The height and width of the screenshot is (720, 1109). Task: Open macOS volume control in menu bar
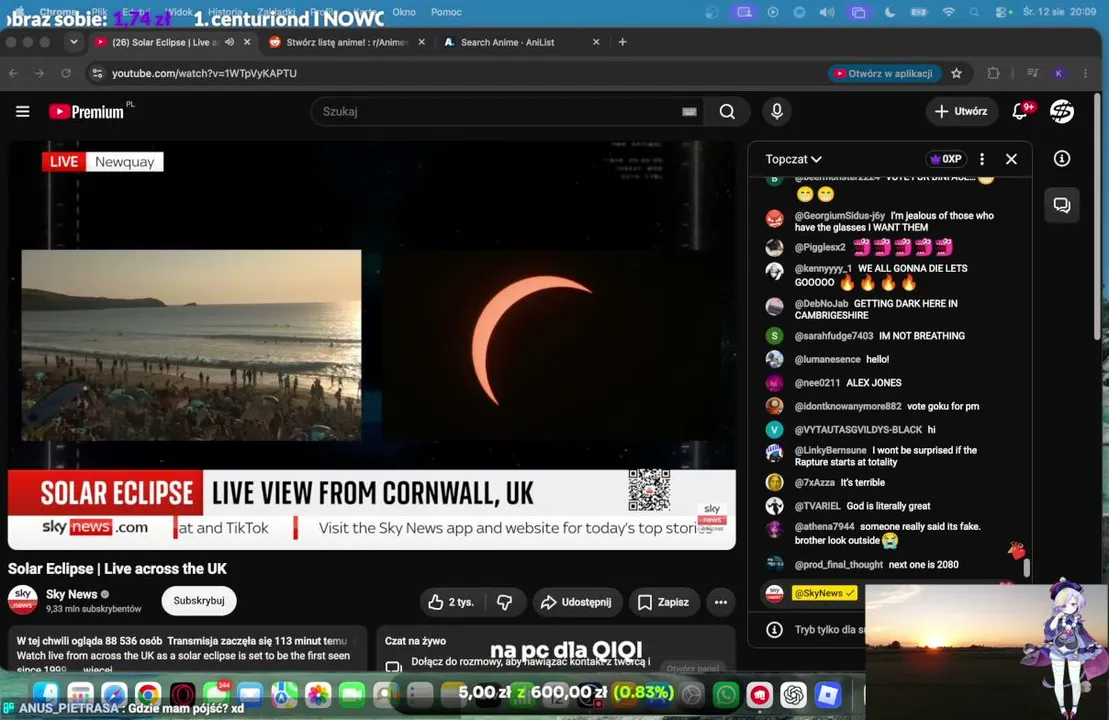point(827,12)
